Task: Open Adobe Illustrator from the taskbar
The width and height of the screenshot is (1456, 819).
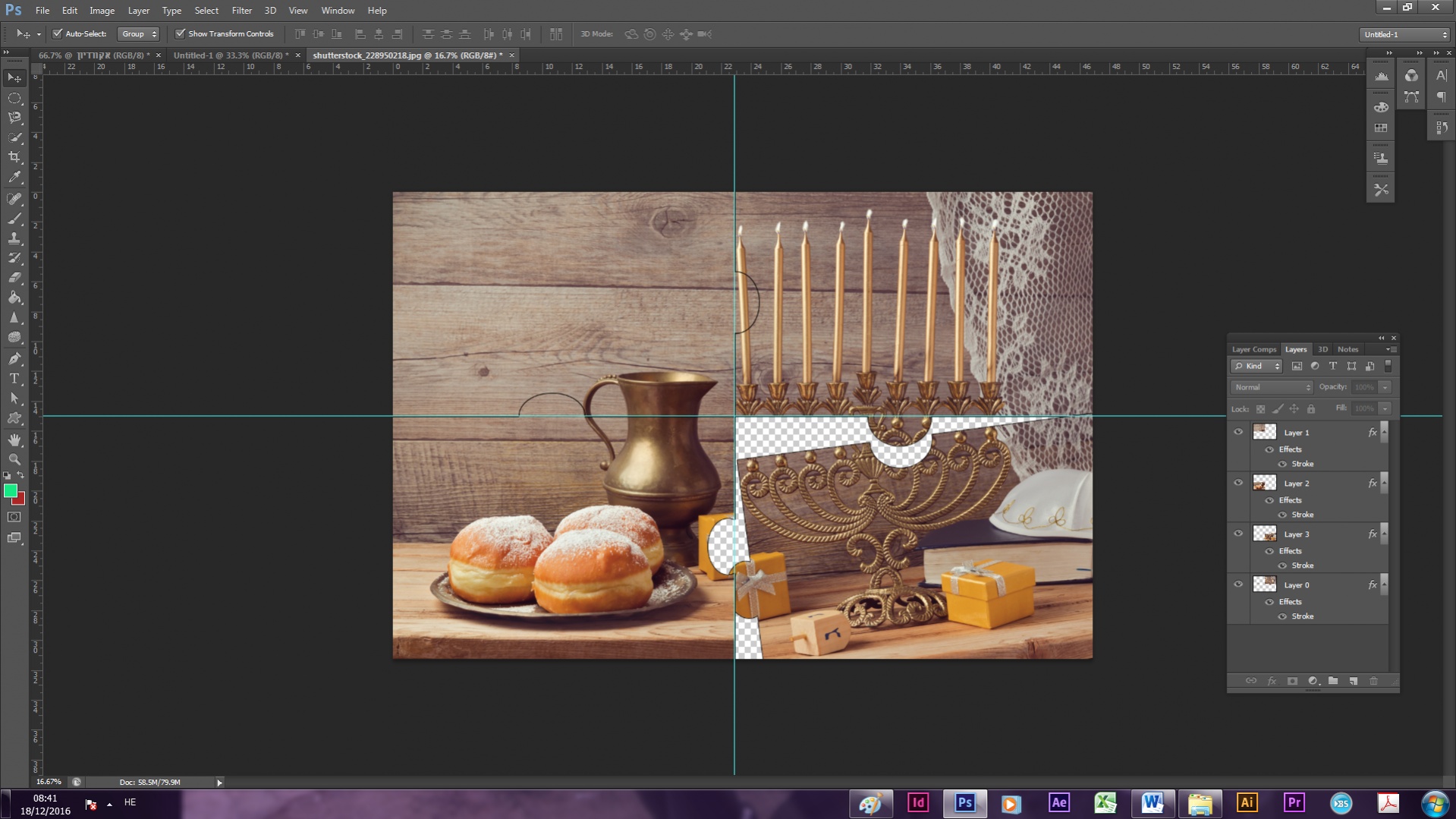Action: pos(1247,802)
